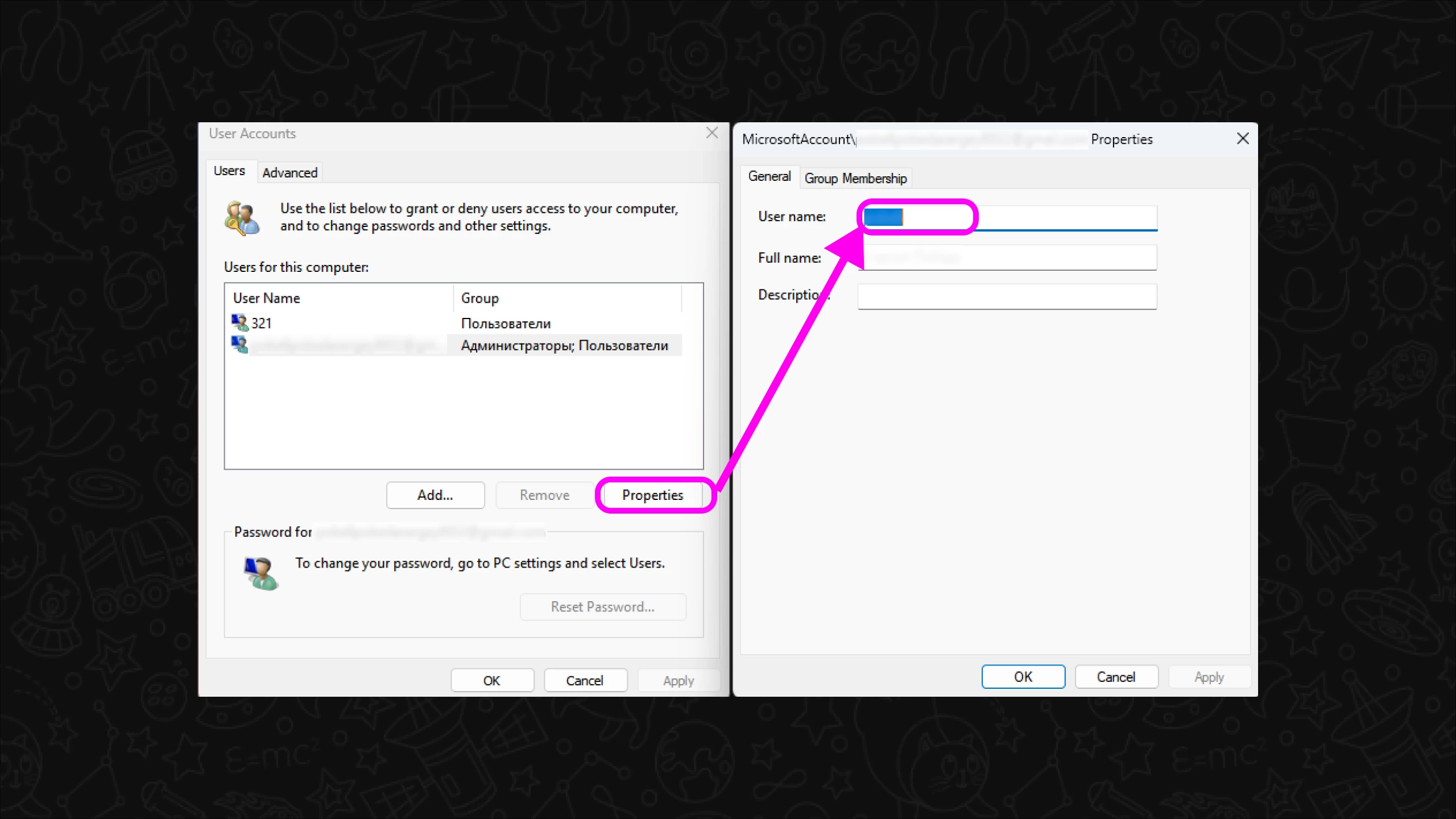The image size is (1456, 819).
Task: Click the User name input field
Action: [x=1058, y=218]
